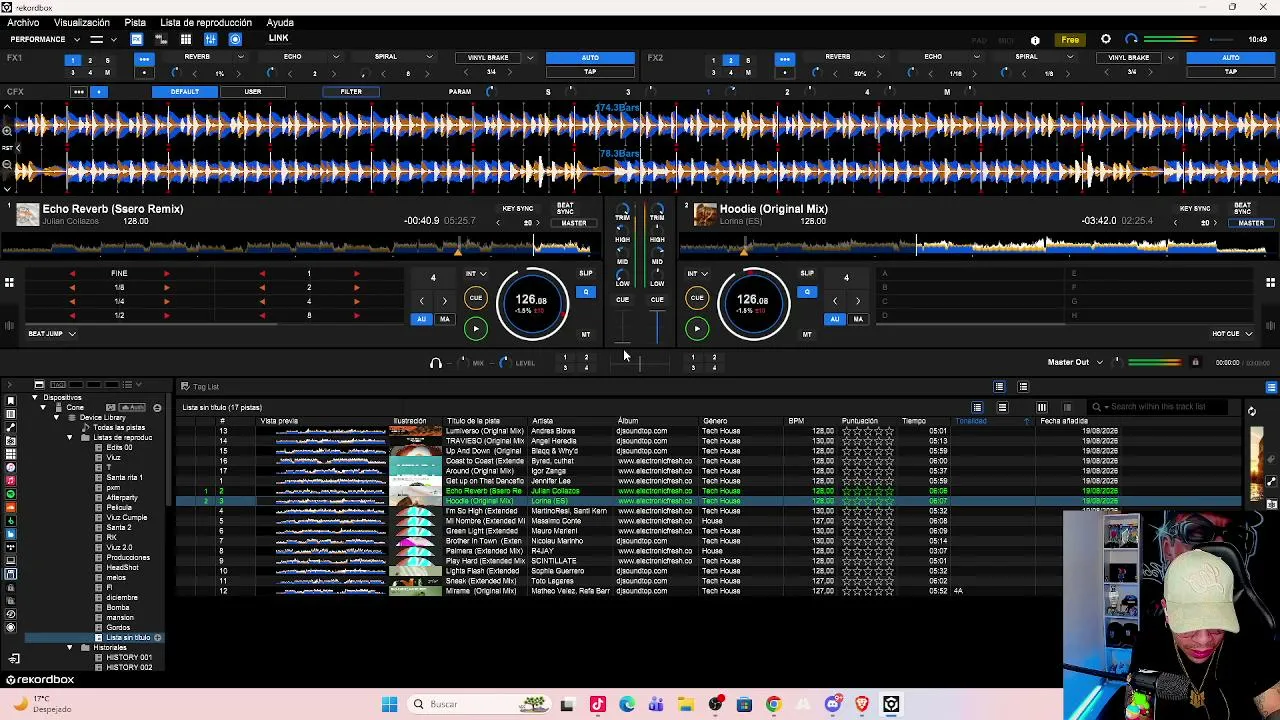Open the Ayuda menu

tap(280, 22)
